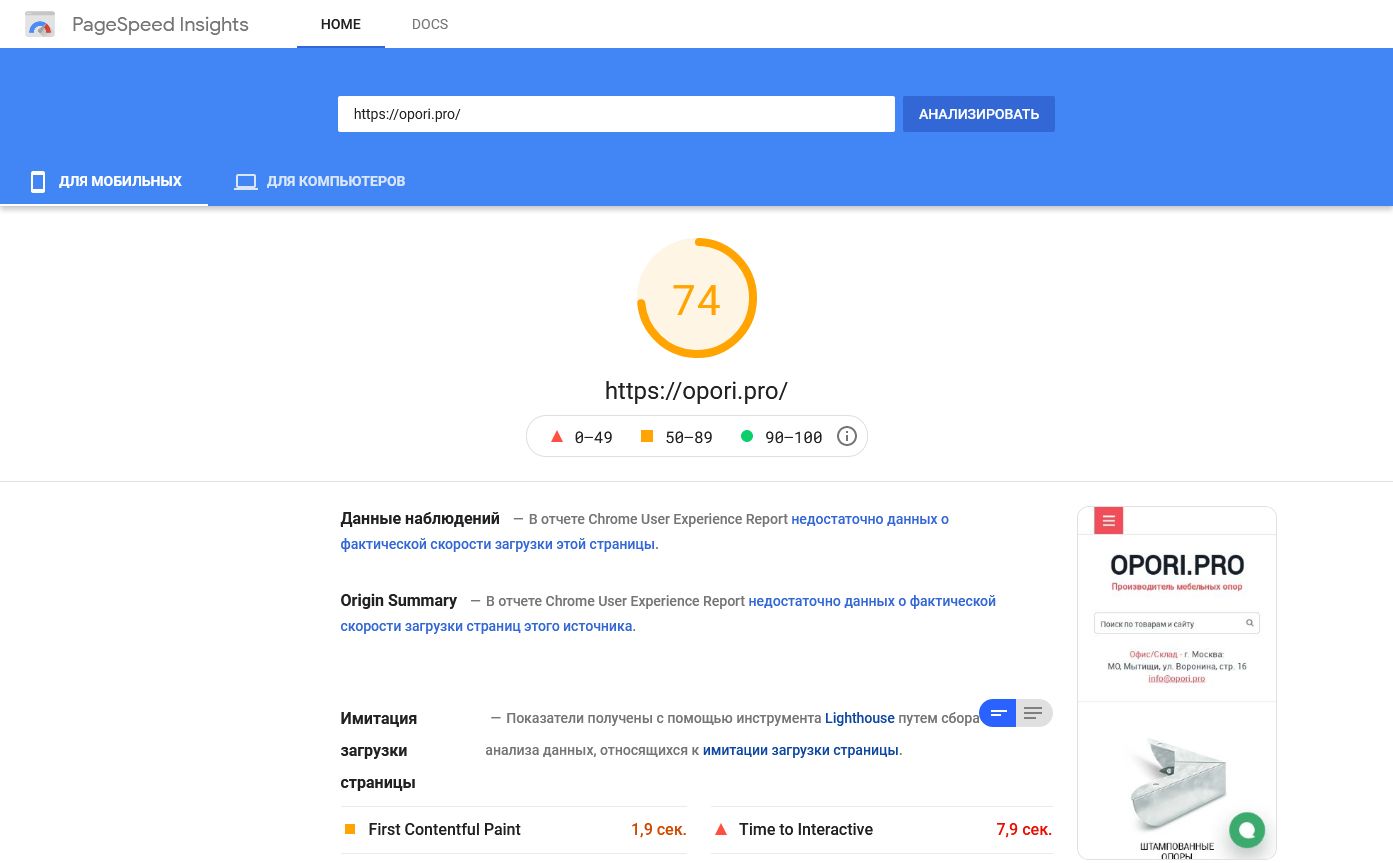Click the 50–89 range label in the legend
Viewport: 1393px width, 863px height.
pos(689,437)
